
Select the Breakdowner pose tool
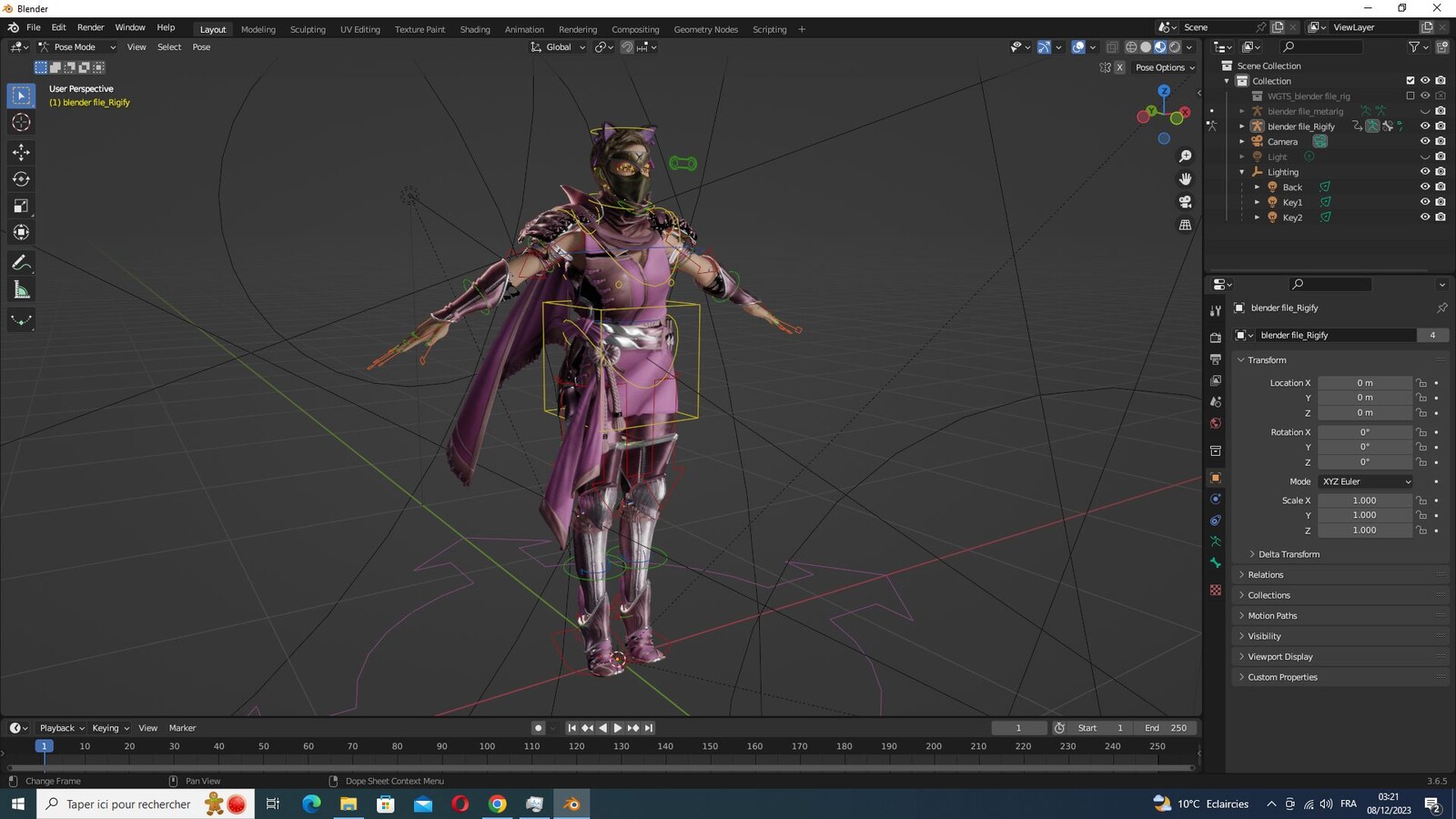pyautogui.click(x=21, y=319)
